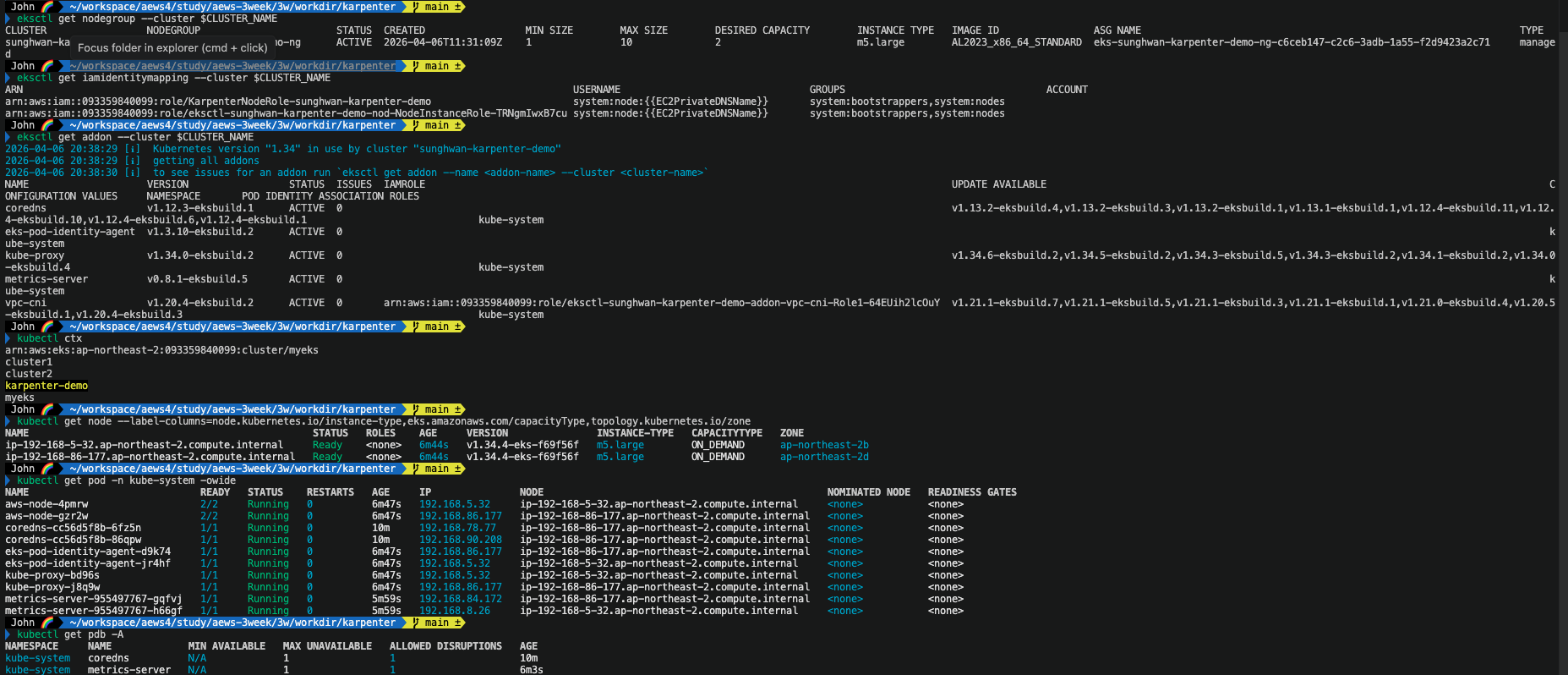Click the rainbow icon in the prompt above 'kubectl ctx'
Image resolution: width=1568 pixels, height=675 pixels.
(47, 327)
